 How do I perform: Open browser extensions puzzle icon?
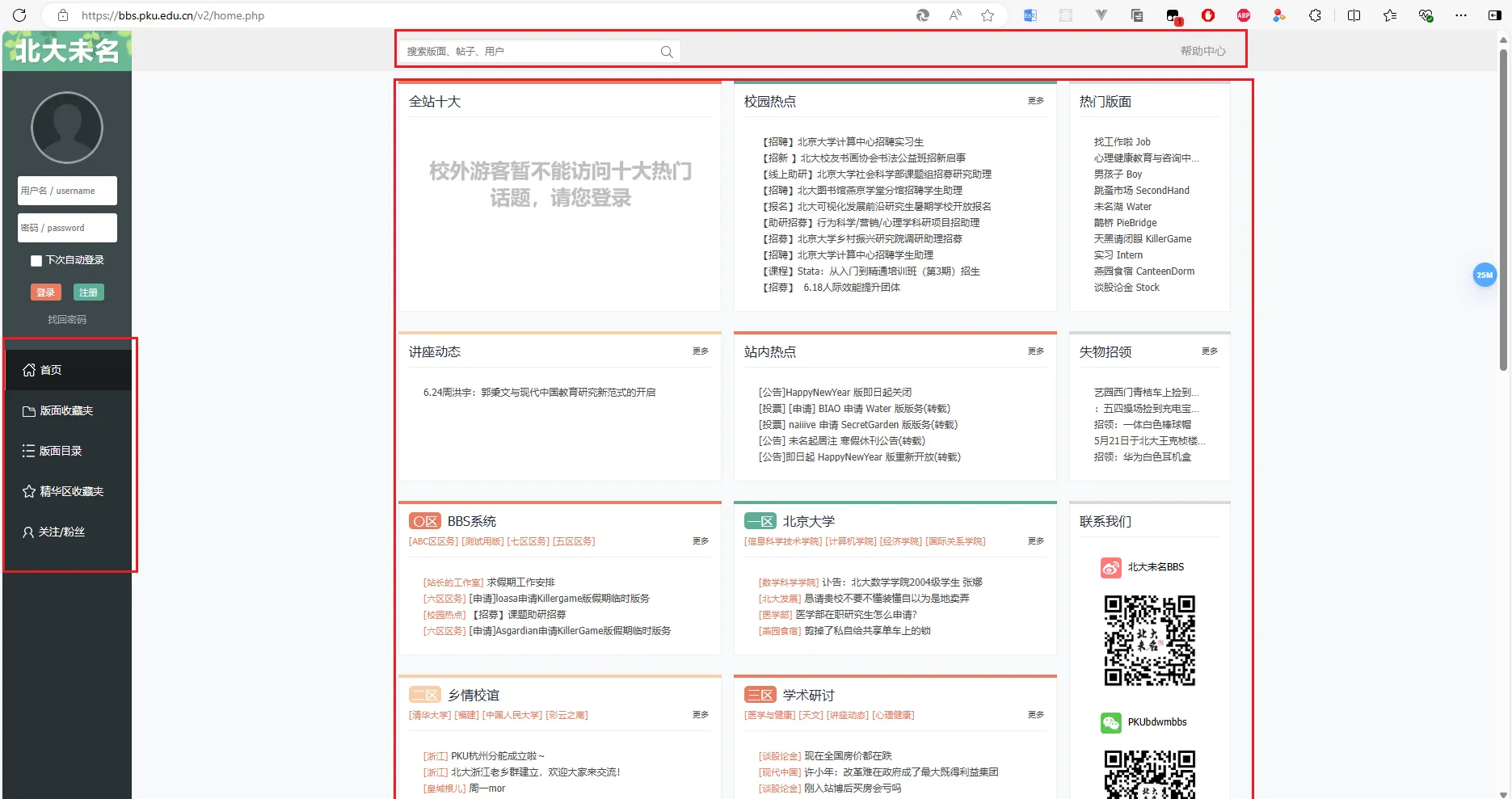(1315, 15)
